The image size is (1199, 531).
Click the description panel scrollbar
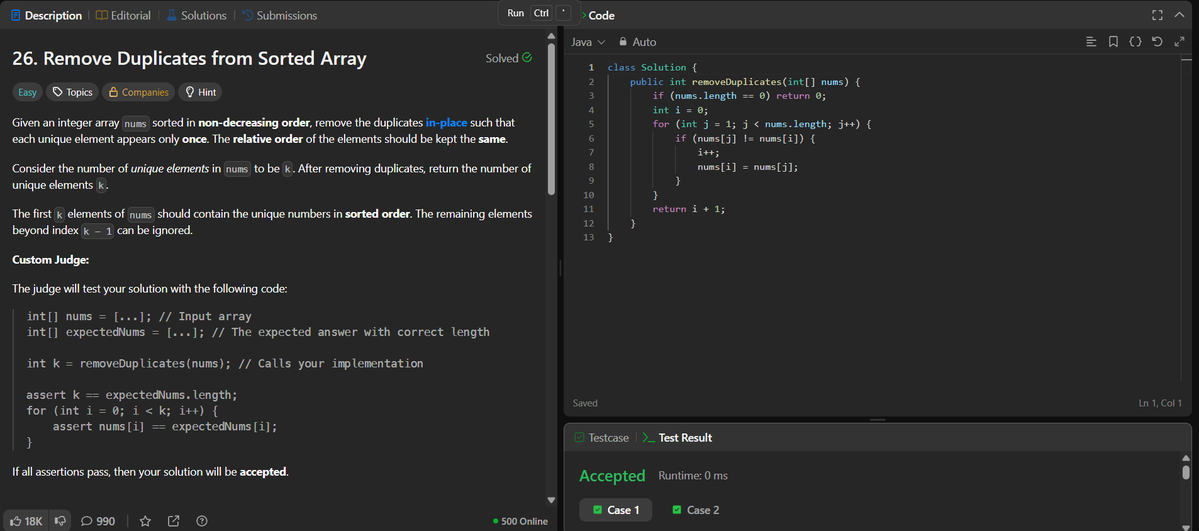551,119
